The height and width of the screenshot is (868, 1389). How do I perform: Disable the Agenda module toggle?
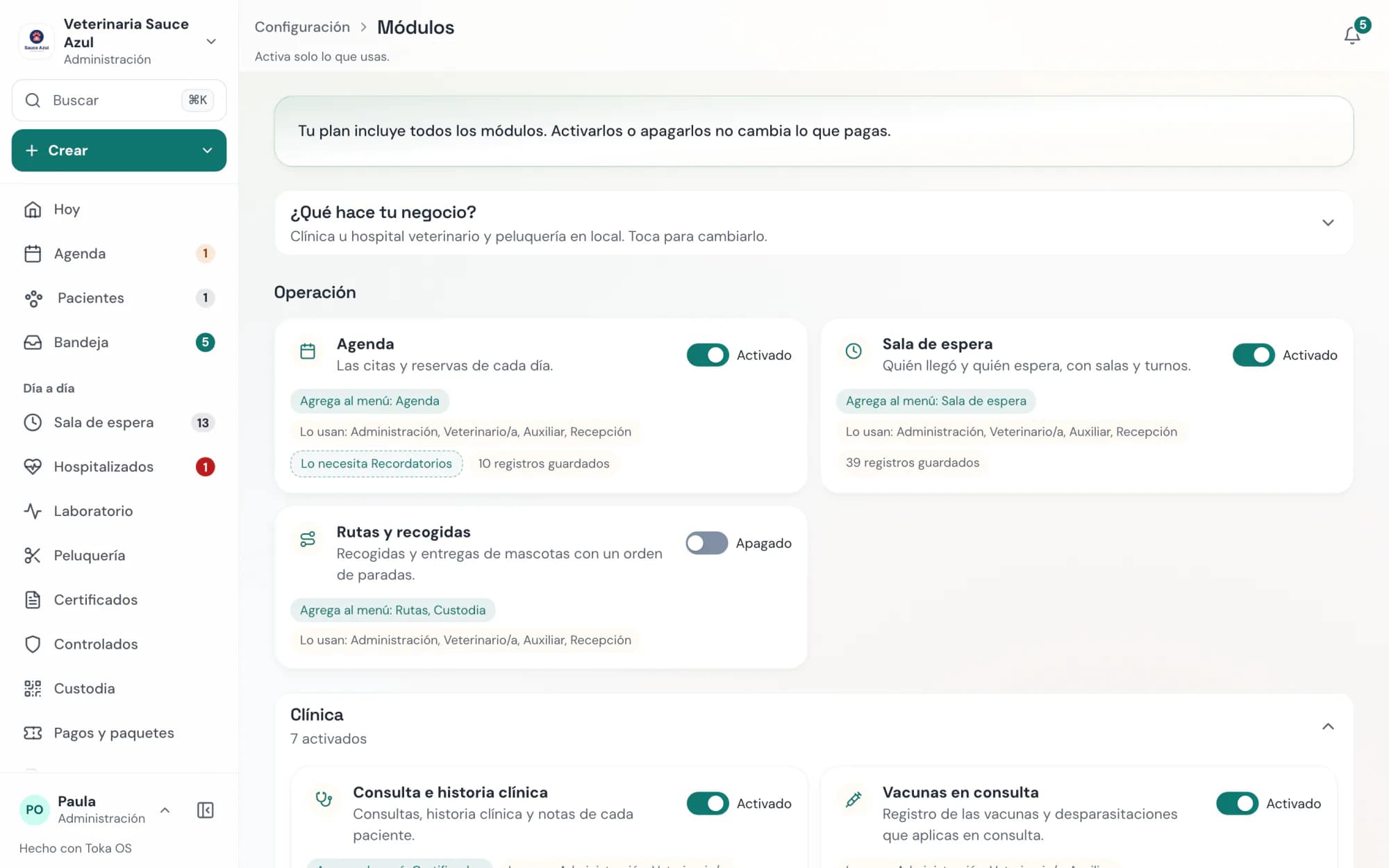click(x=708, y=355)
